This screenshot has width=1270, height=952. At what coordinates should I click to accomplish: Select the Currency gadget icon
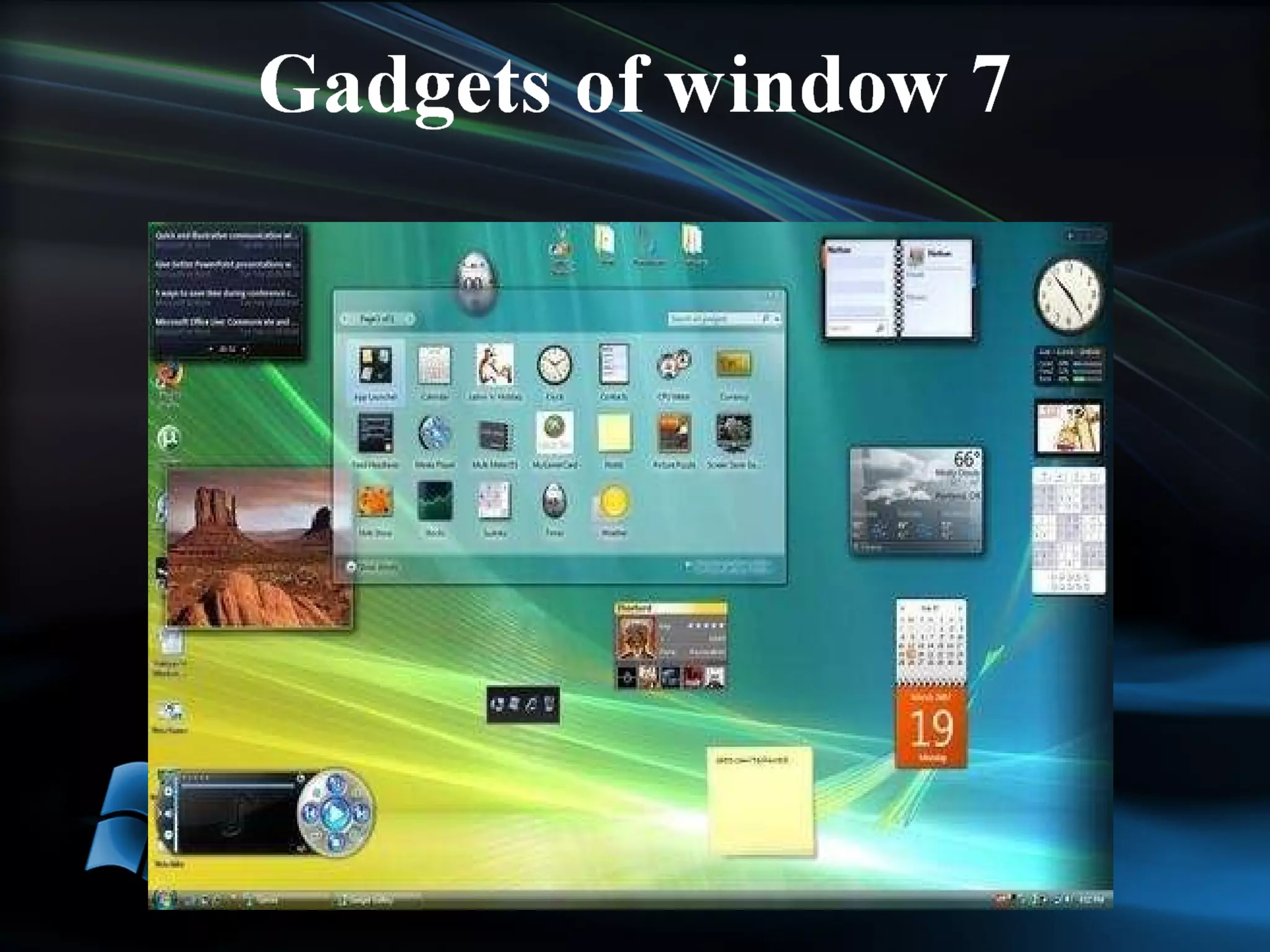[x=734, y=364]
